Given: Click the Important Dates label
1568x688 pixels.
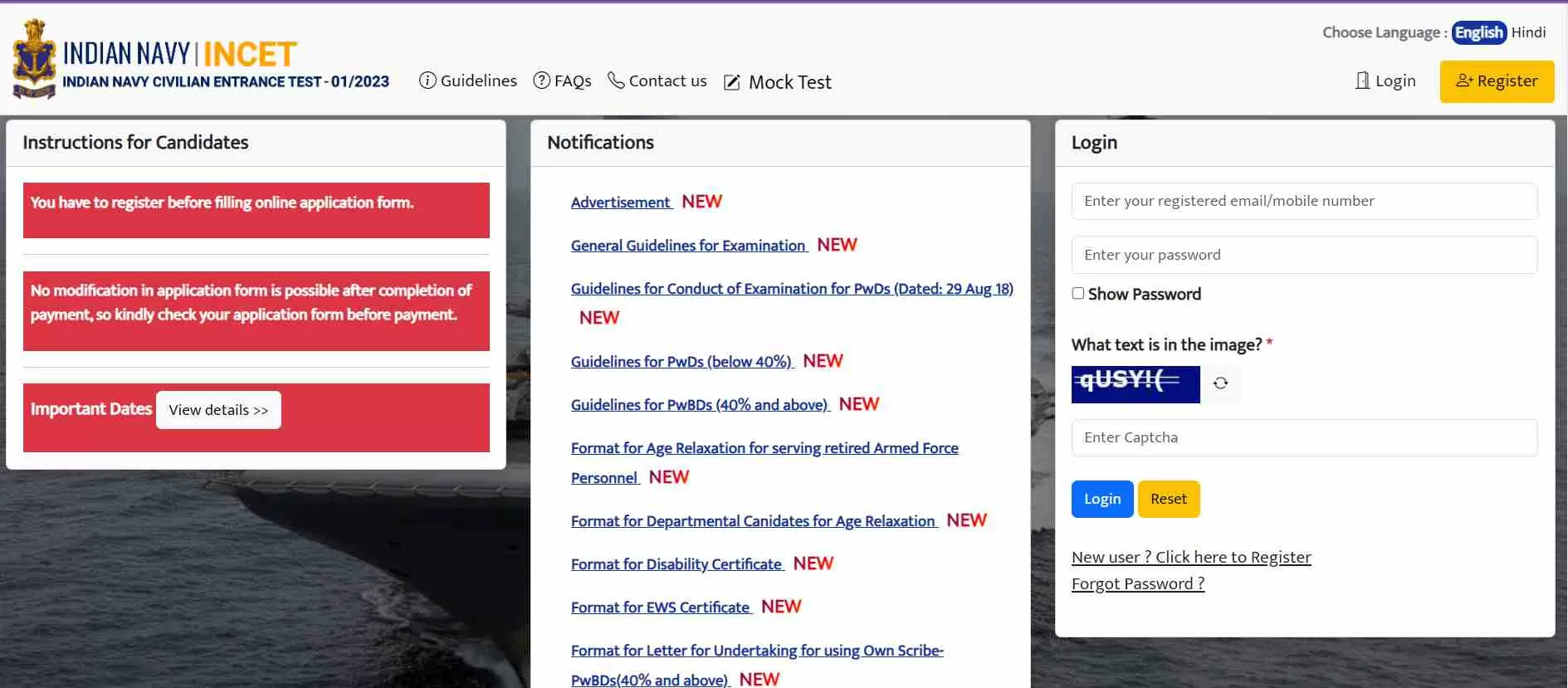Looking at the screenshot, I should pyautogui.click(x=91, y=409).
